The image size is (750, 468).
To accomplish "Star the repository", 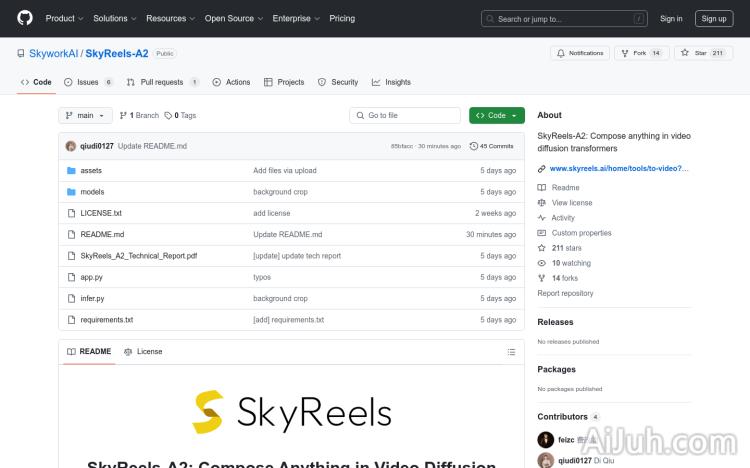I will point(702,53).
